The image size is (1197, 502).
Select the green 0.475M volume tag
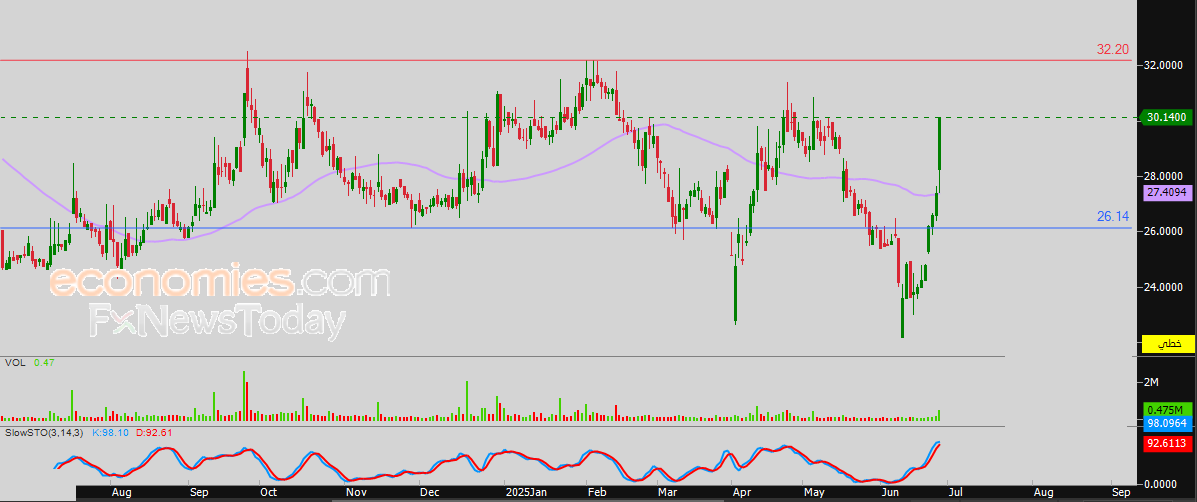pos(1166,410)
